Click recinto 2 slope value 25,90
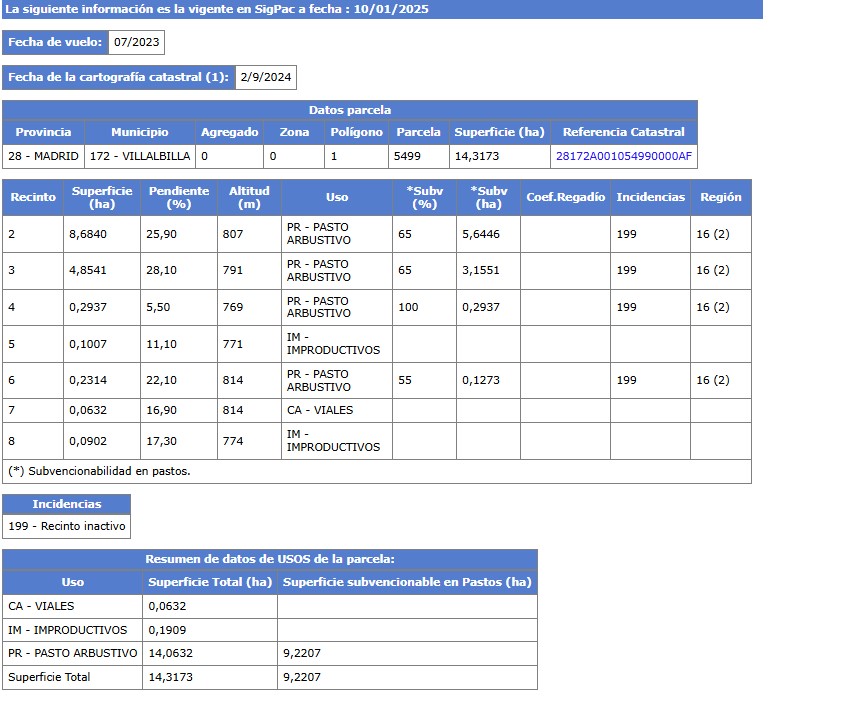 click(162, 234)
